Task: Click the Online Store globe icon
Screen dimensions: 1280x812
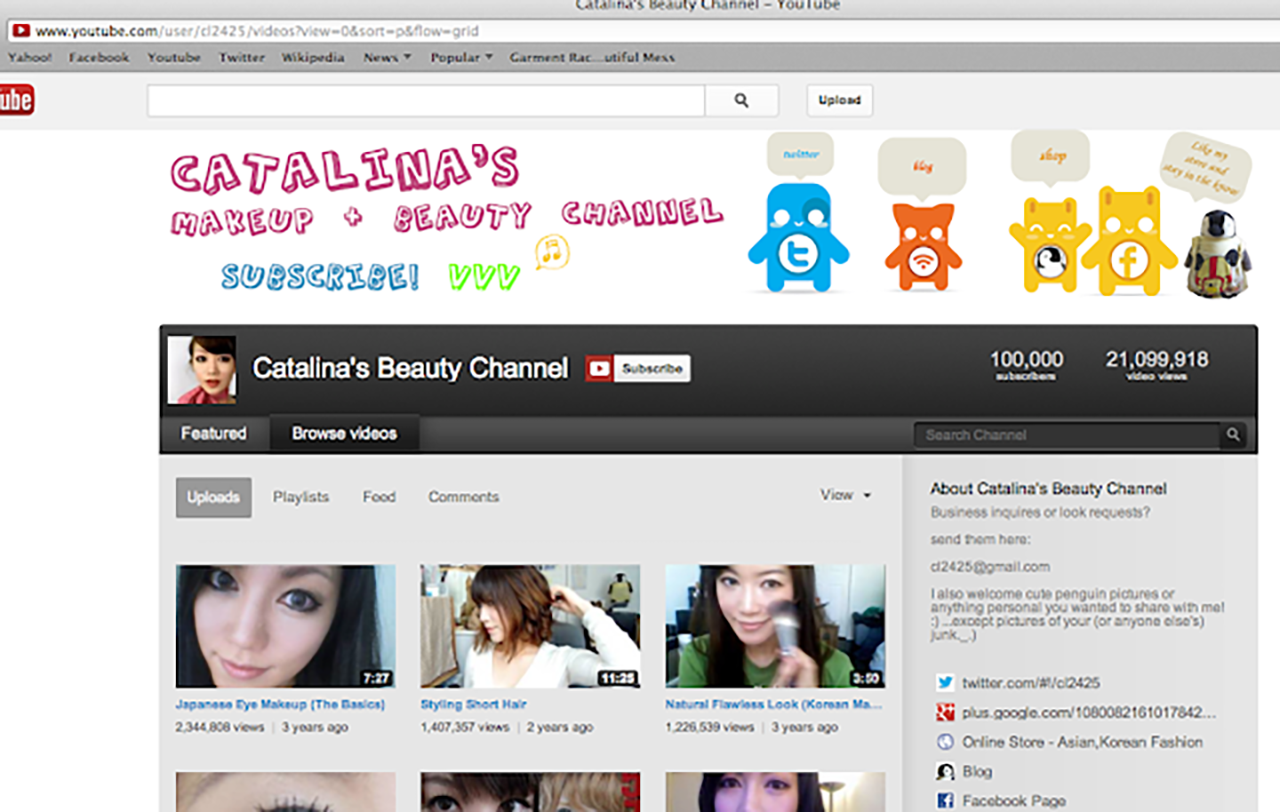Action: [x=945, y=742]
